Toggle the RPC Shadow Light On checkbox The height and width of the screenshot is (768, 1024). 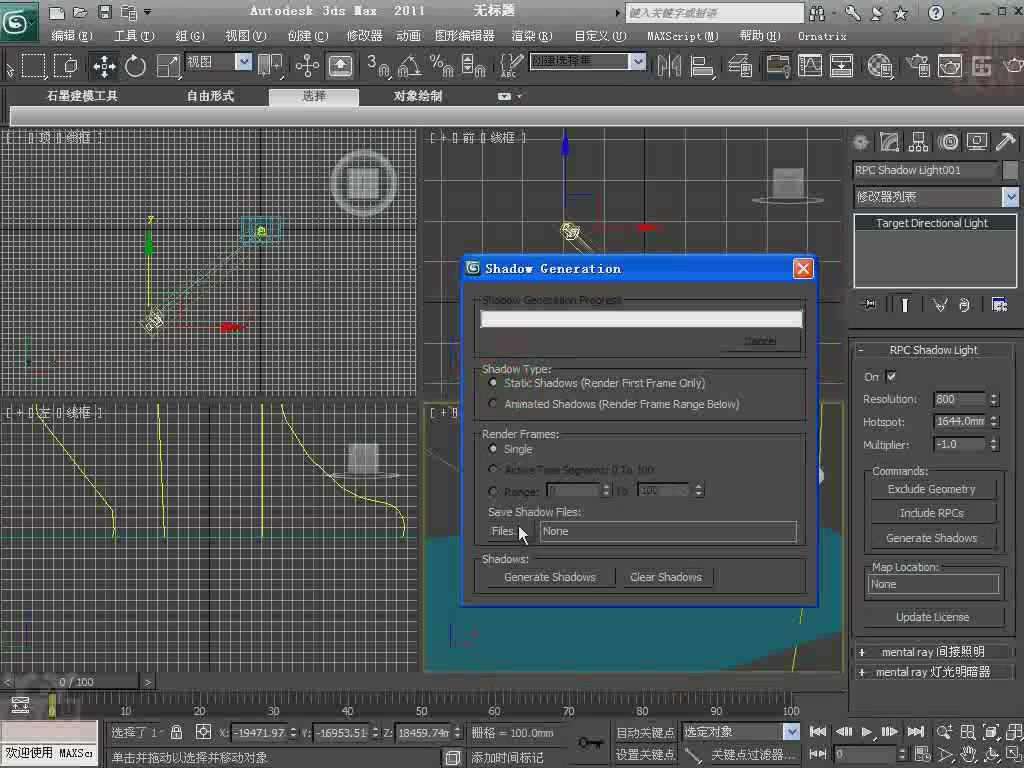pyautogui.click(x=891, y=377)
